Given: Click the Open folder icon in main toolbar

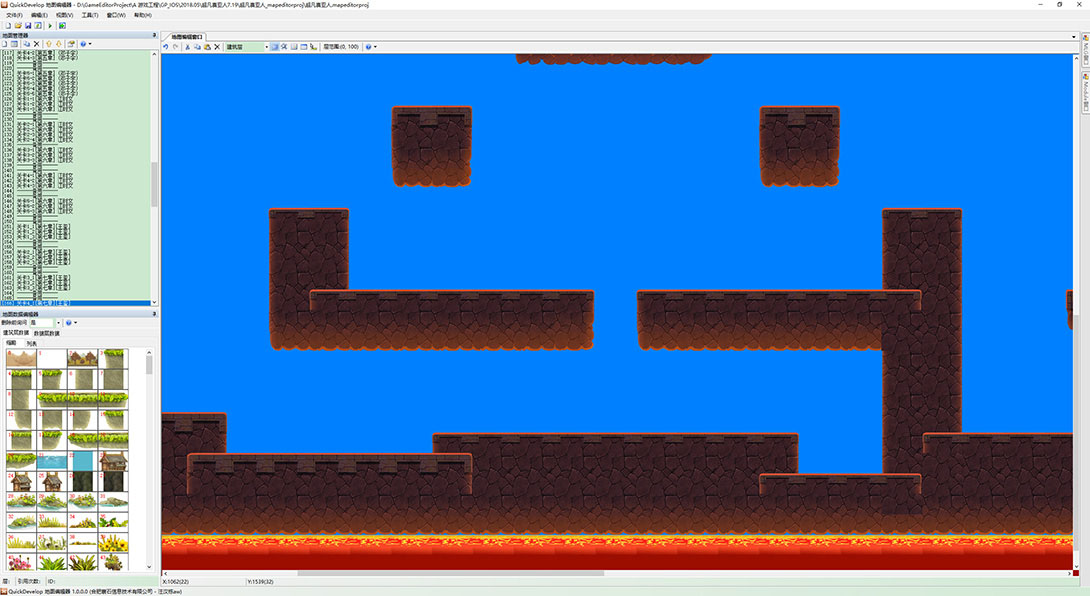Looking at the screenshot, I should coord(18,26).
